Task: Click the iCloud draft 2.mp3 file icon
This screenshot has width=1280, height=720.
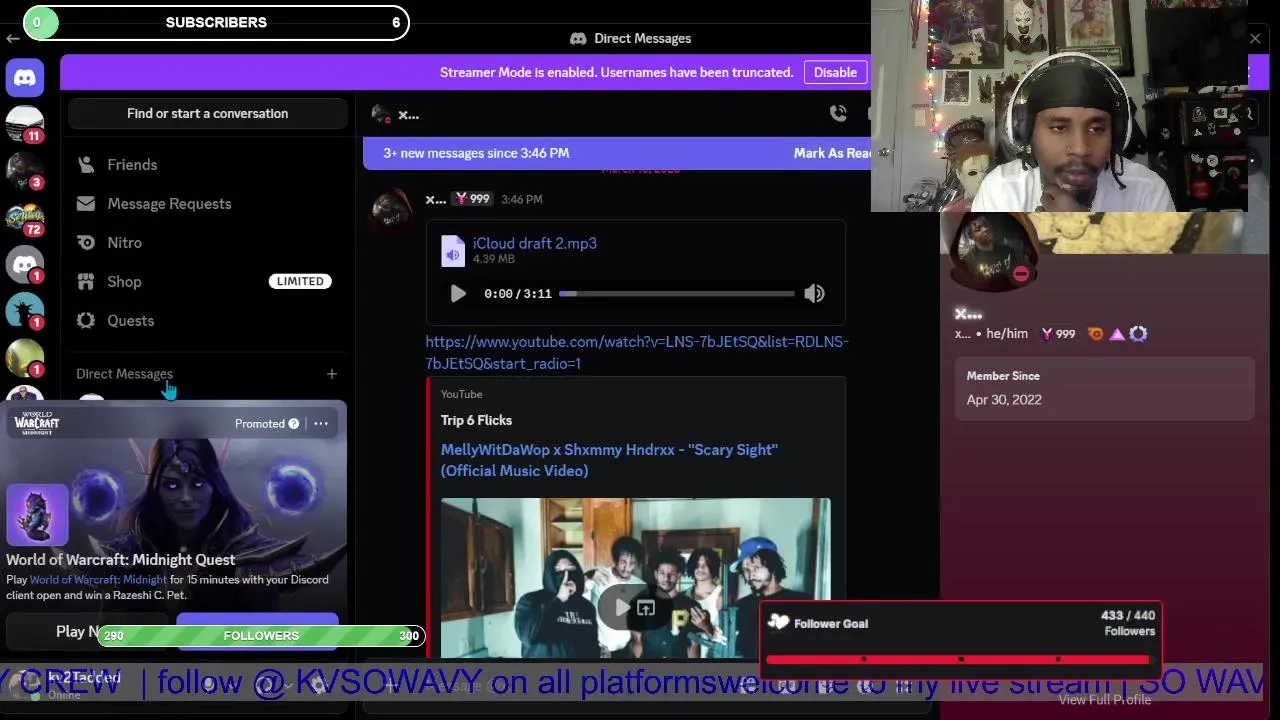Action: pos(453,250)
